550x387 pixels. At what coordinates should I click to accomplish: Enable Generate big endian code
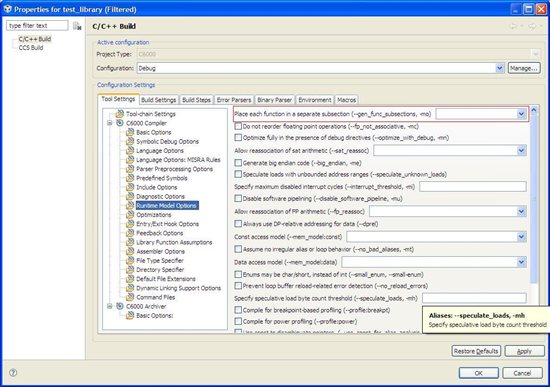238,163
